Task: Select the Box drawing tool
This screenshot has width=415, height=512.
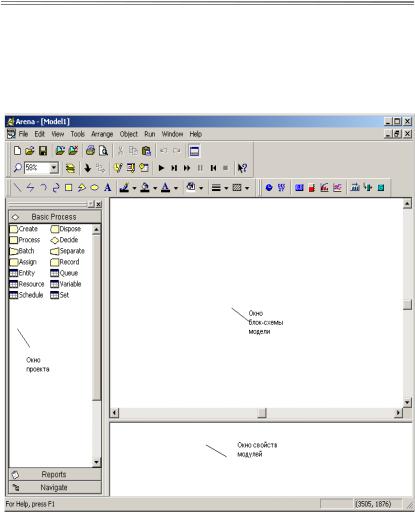Action: click(69, 188)
